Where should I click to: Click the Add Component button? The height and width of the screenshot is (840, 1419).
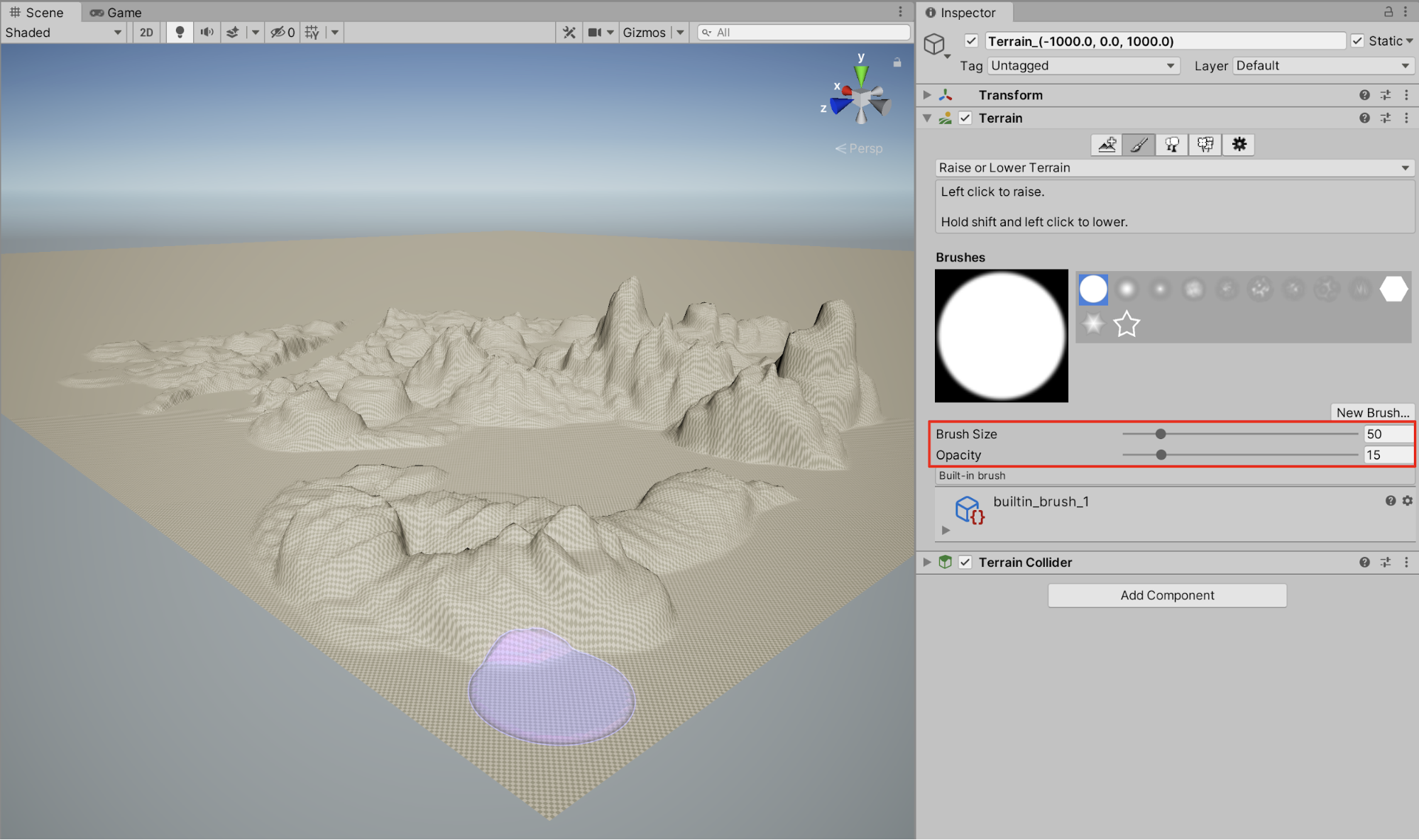[1169, 594]
